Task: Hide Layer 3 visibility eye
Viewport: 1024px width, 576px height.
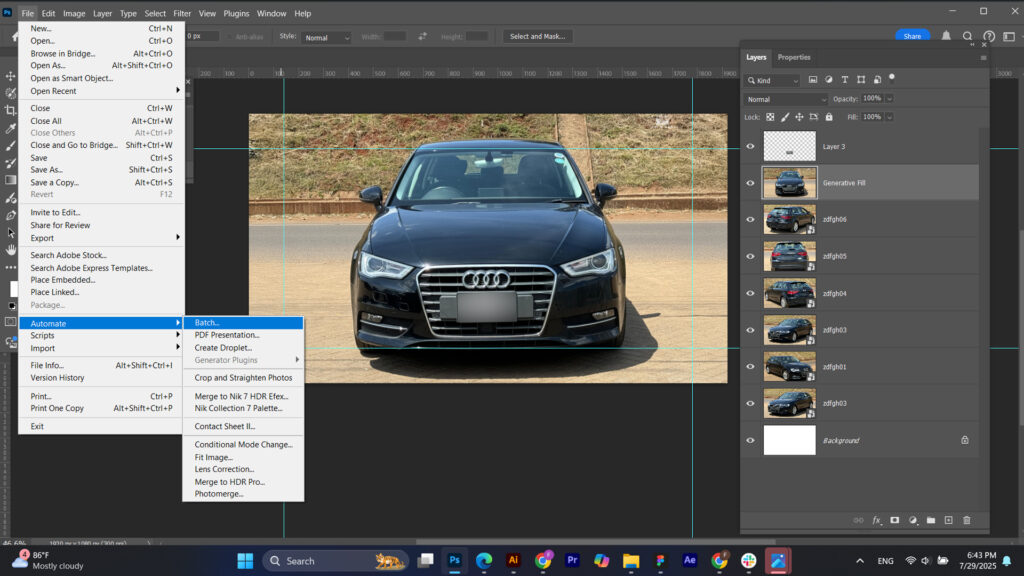Action: [x=750, y=146]
